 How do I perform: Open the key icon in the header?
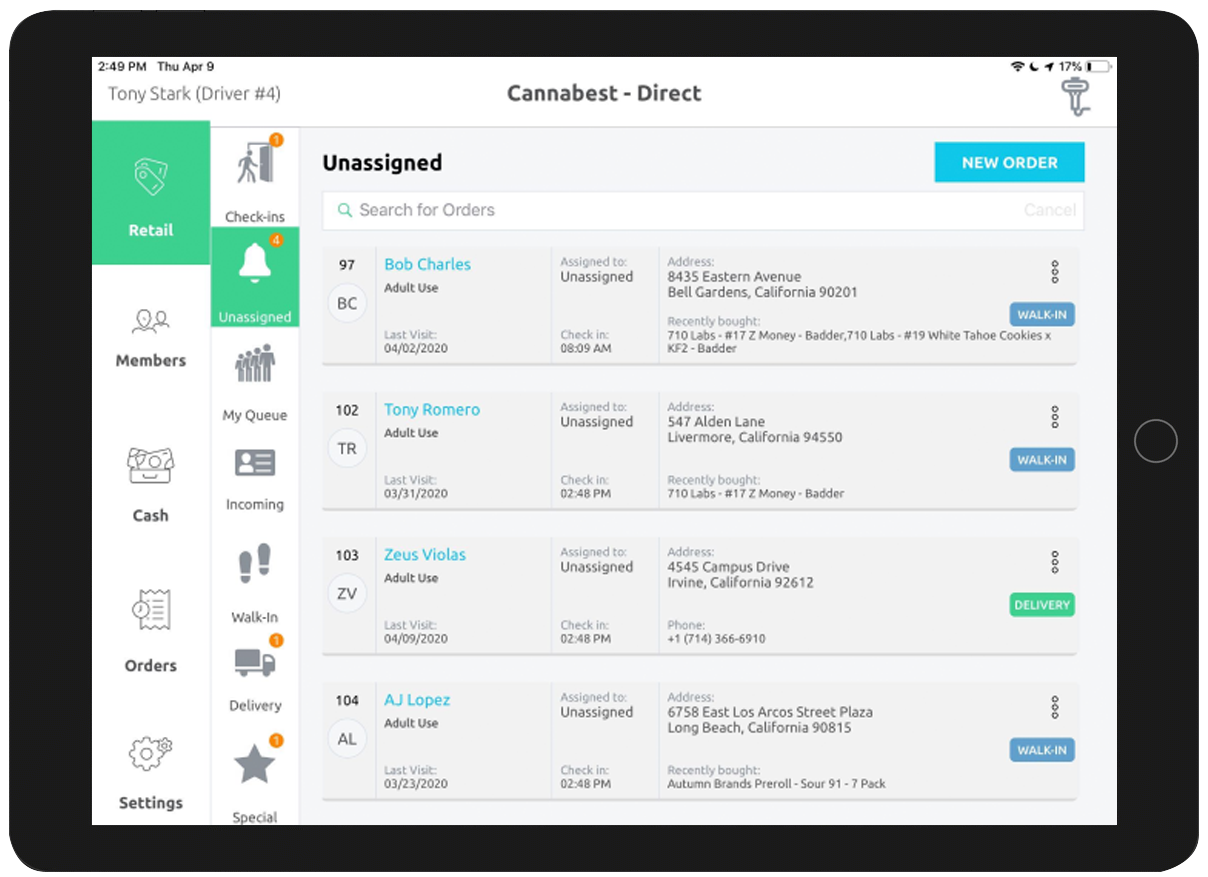coord(1075,95)
